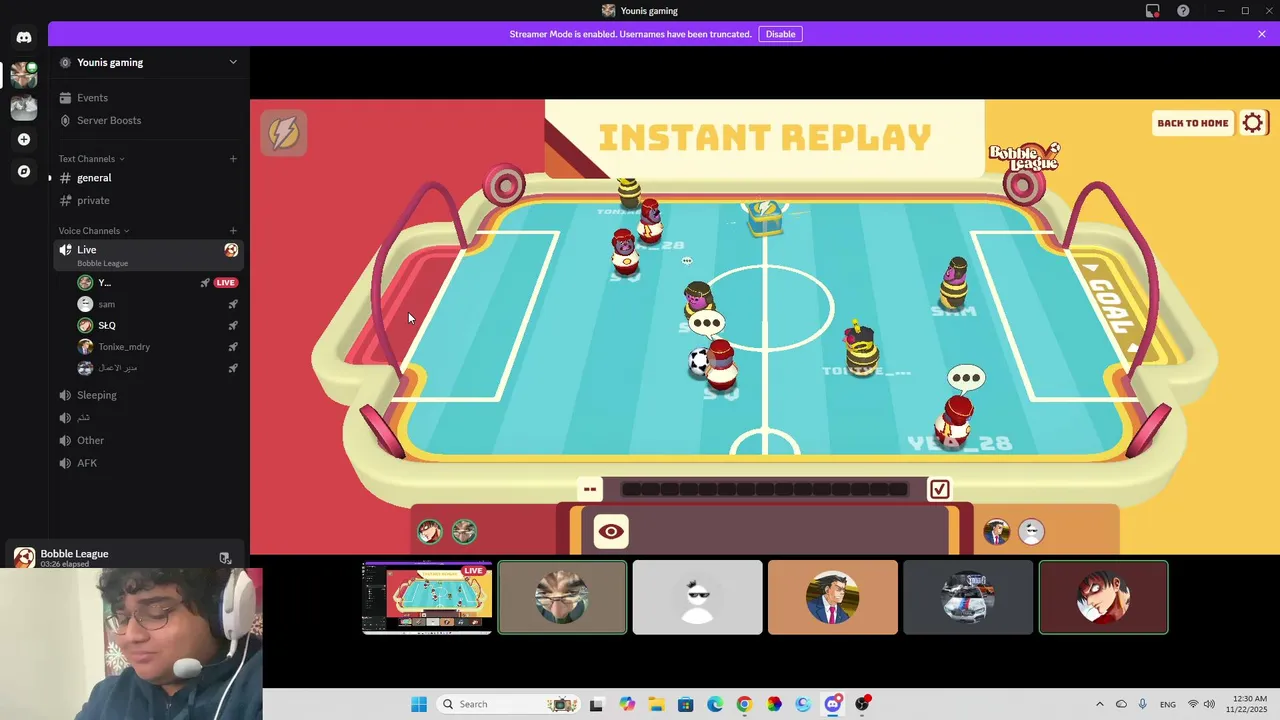This screenshot has height=720, width=1280.
Task: Open Microsoft Store from the taskbar
Action: 686,704
